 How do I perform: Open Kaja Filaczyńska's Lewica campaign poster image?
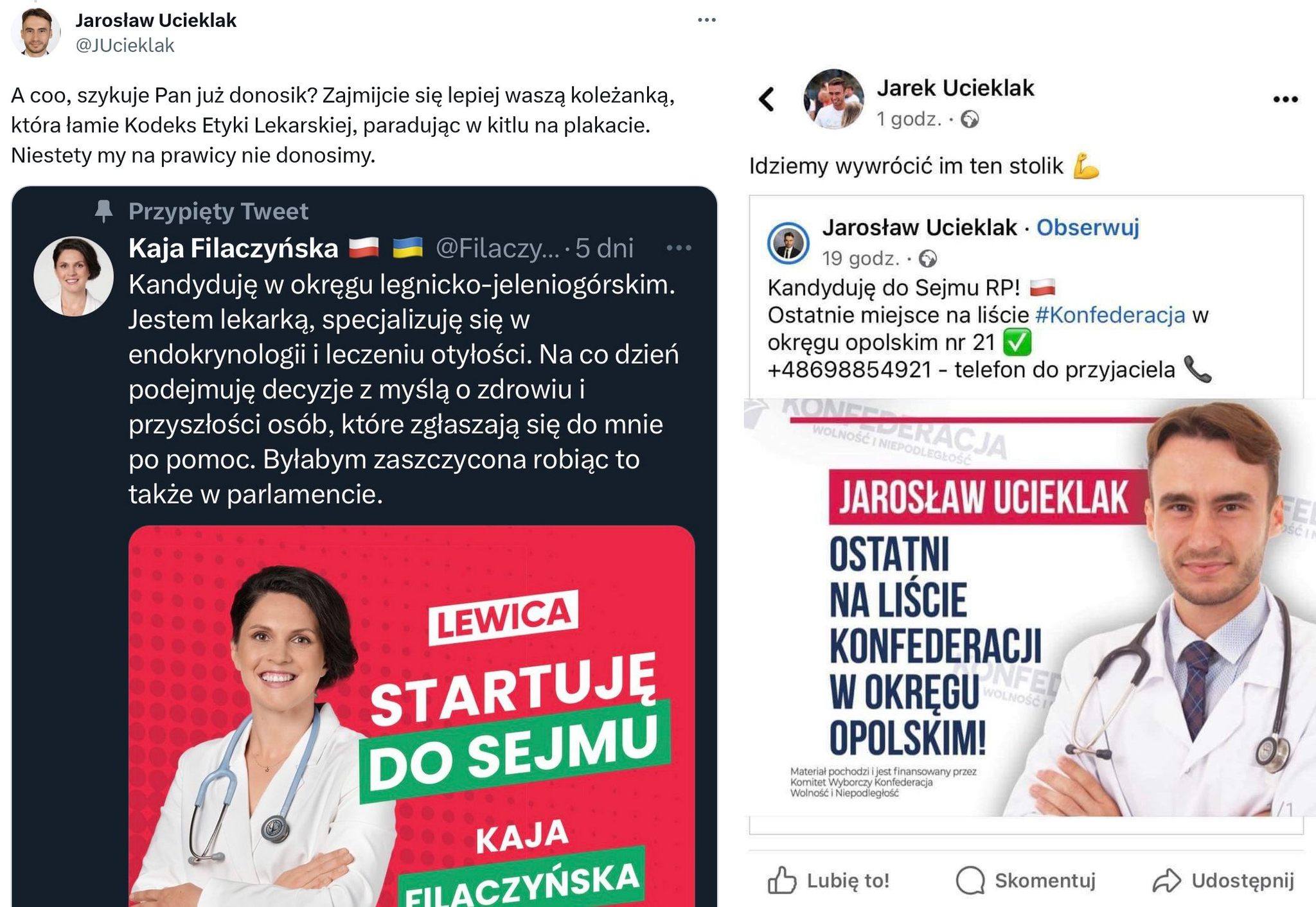pyautogui.click(x=411, y=716)
